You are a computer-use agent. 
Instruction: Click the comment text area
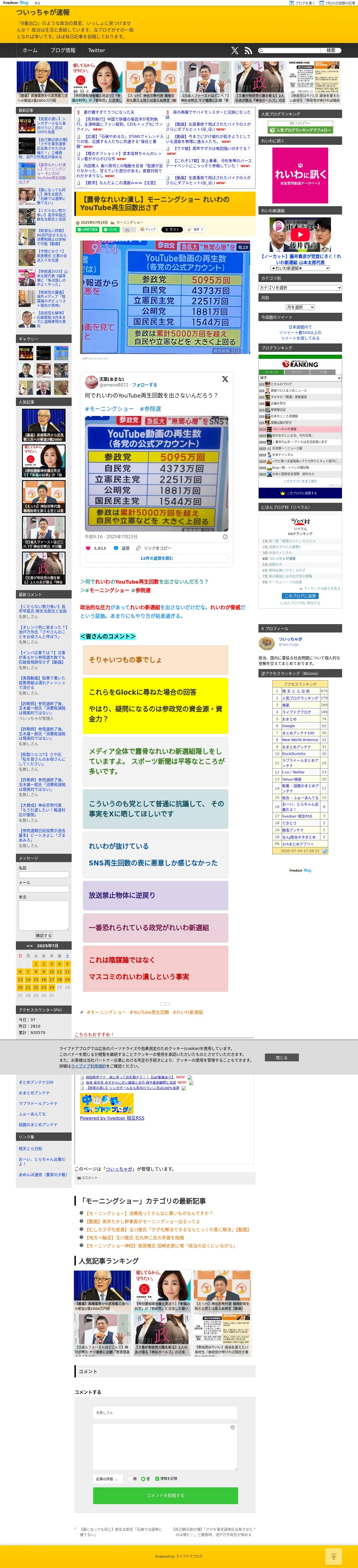tap(165, 1447)
